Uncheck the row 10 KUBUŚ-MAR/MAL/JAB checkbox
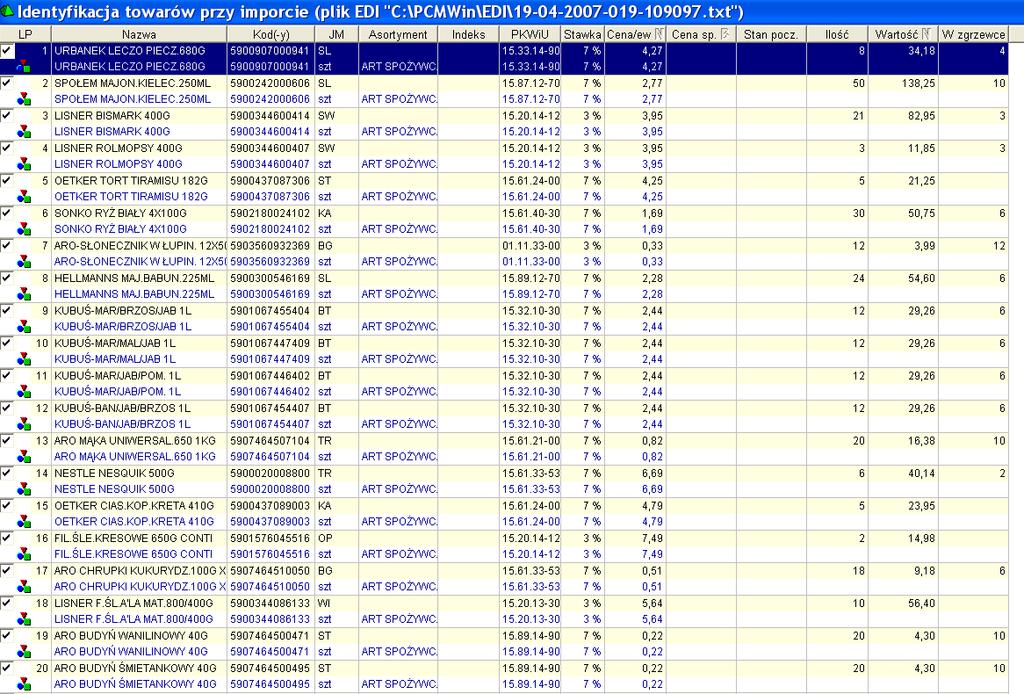The image size is (1024, 694). click(7, 343)
